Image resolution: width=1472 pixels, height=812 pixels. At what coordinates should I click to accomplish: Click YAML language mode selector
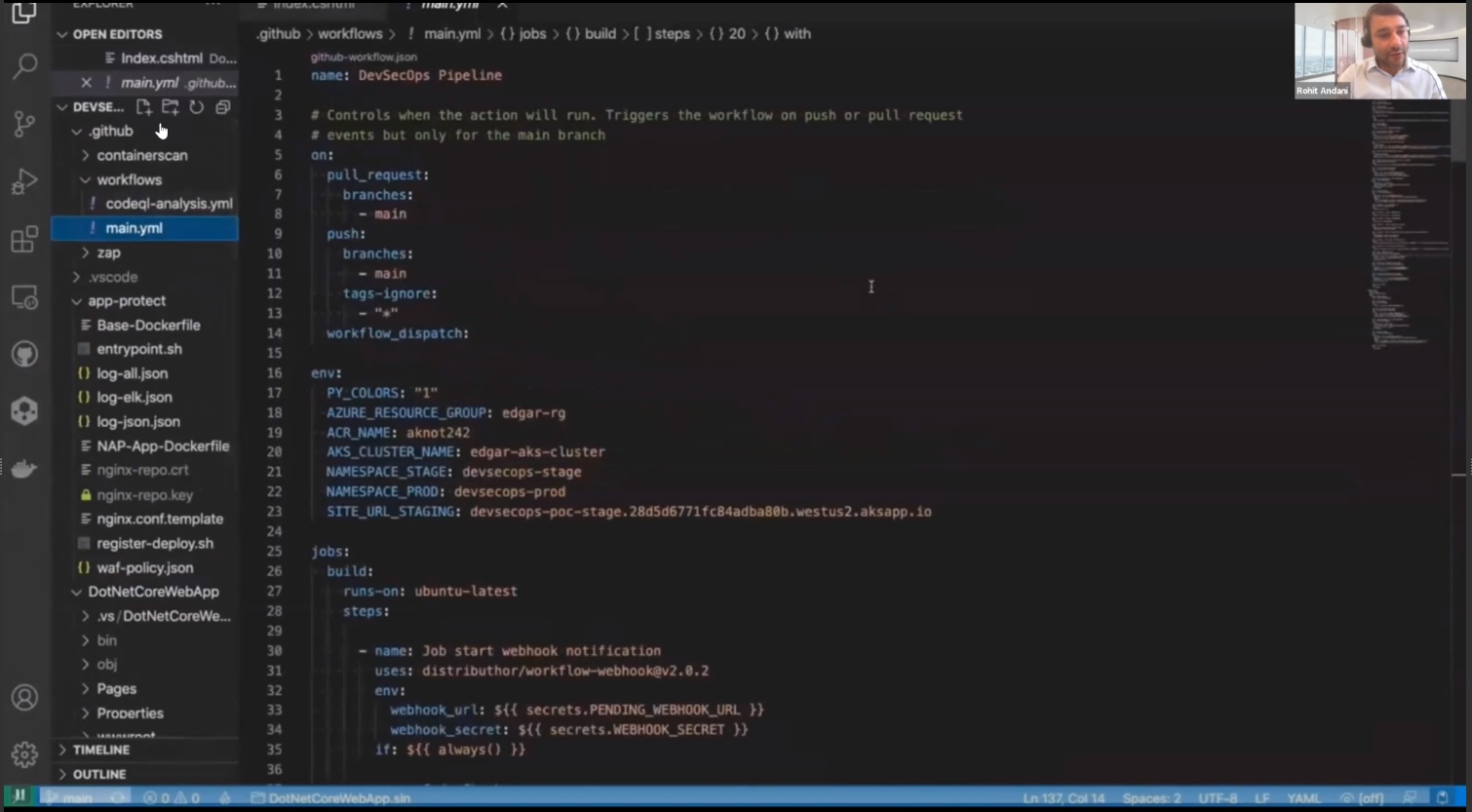pyautogui.click(x=1303, y=798)
